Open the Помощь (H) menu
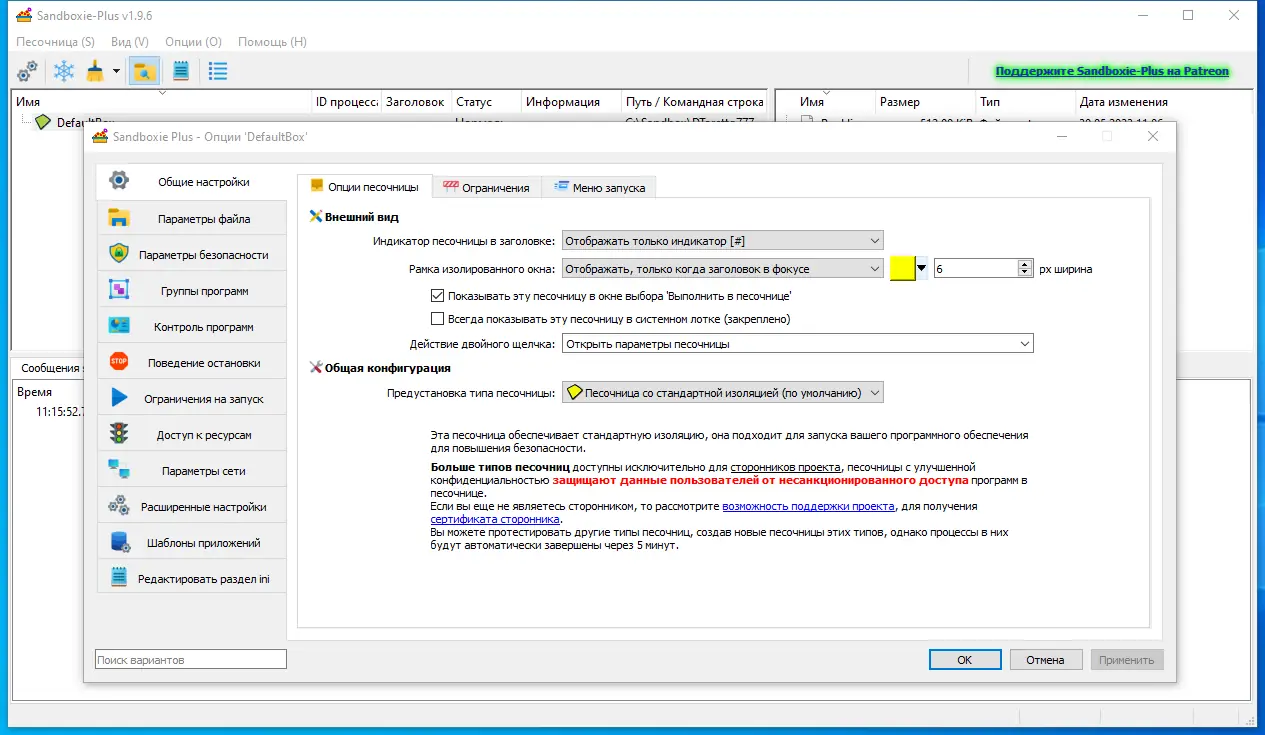The height and width of the screenshot is (735, 1265). [x=272, y=42]
